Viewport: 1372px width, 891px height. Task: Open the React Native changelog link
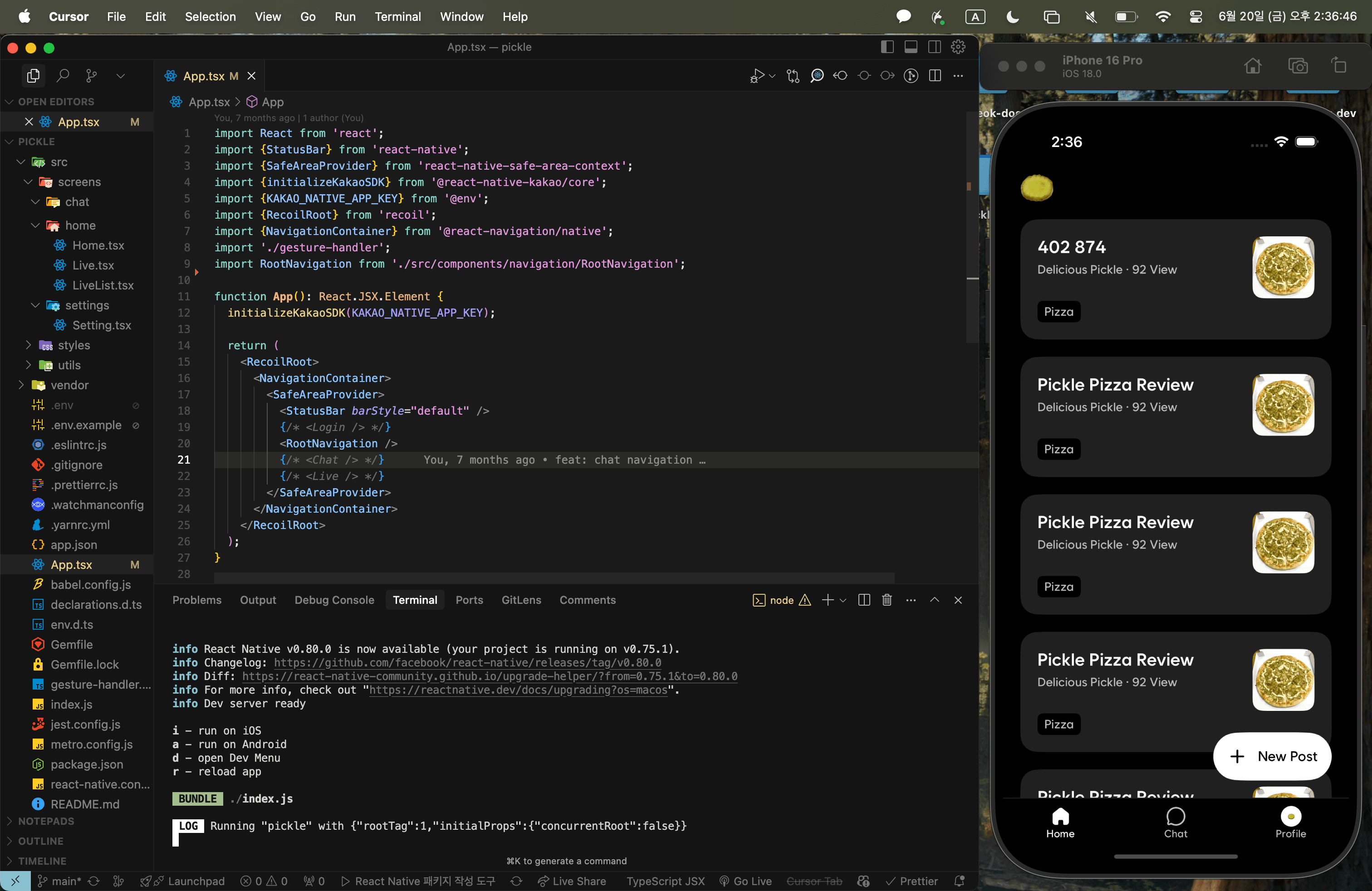pos(467,663)
